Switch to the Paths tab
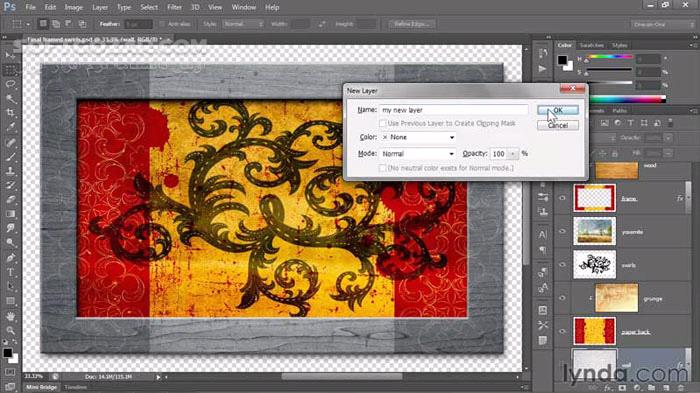The width and height of the screenshot is (700, 393). coord(619,111)
